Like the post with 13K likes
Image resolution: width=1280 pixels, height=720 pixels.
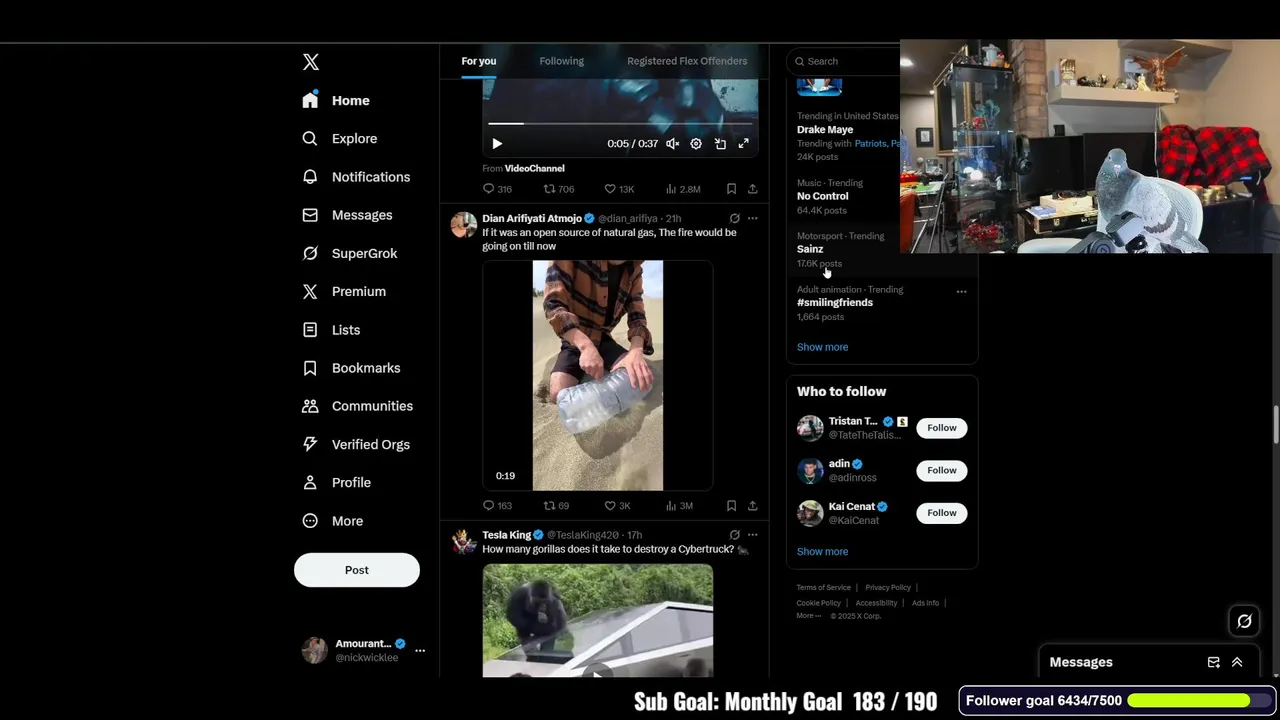pyautogui.click(x=619, y=189)
